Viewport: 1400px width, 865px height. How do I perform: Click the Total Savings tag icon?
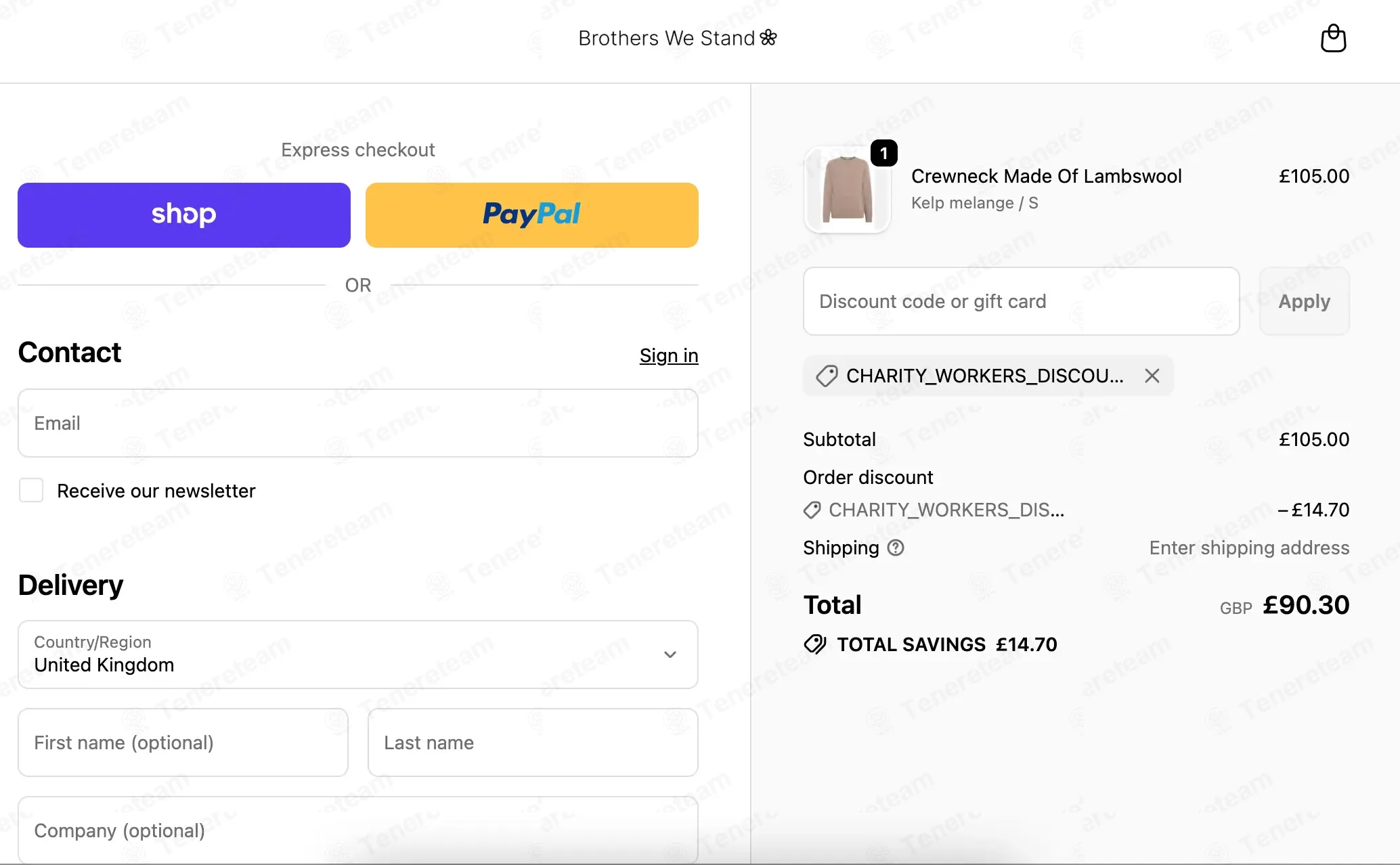[x=814, y=644]
